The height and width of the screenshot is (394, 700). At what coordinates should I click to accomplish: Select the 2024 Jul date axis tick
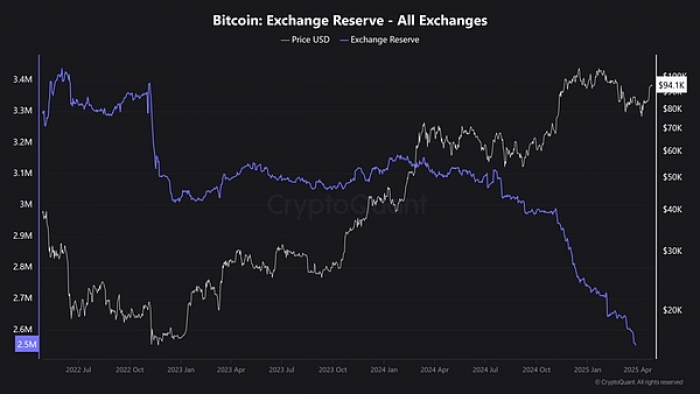click(x=485, y=370)
